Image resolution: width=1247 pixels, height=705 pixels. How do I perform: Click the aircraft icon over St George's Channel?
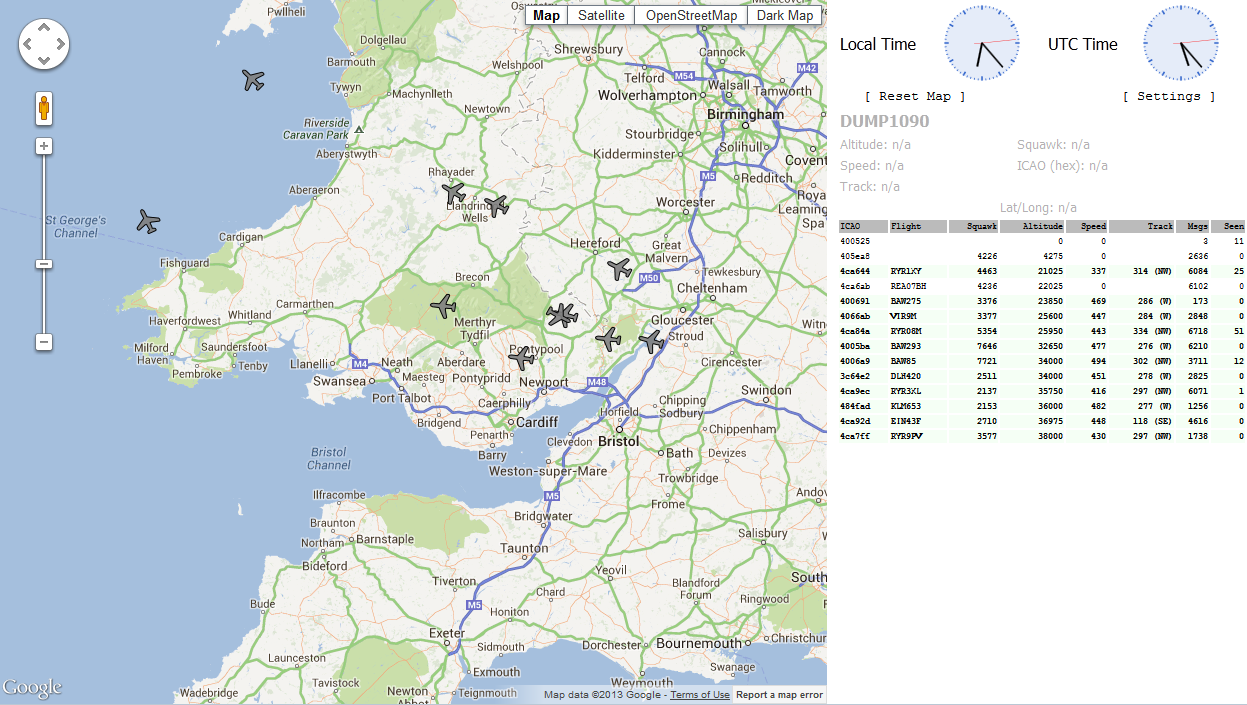(148, 221)
